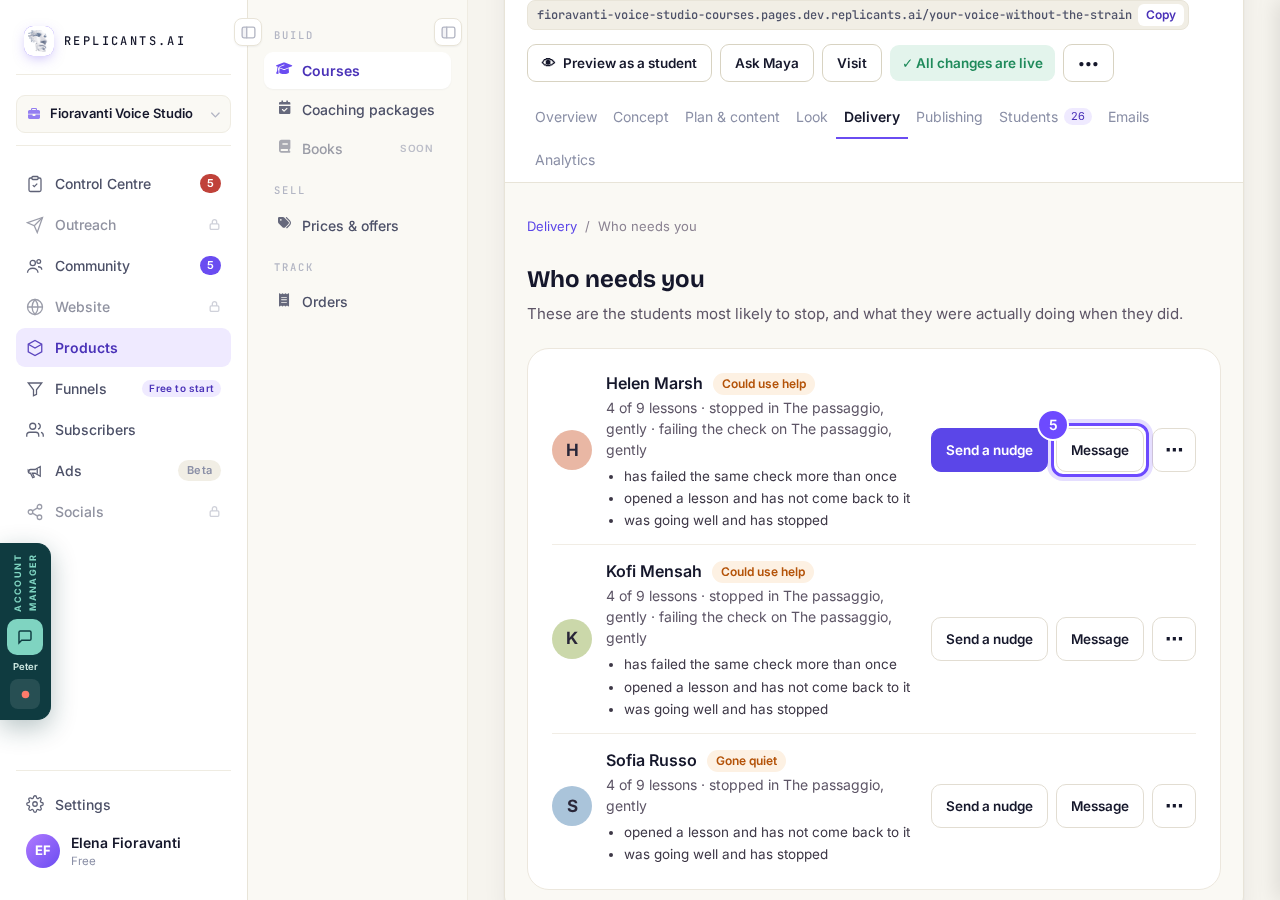Click the Visit button
The height and width of the screenshot is (900, 1280).
click(x=852, y=63)
